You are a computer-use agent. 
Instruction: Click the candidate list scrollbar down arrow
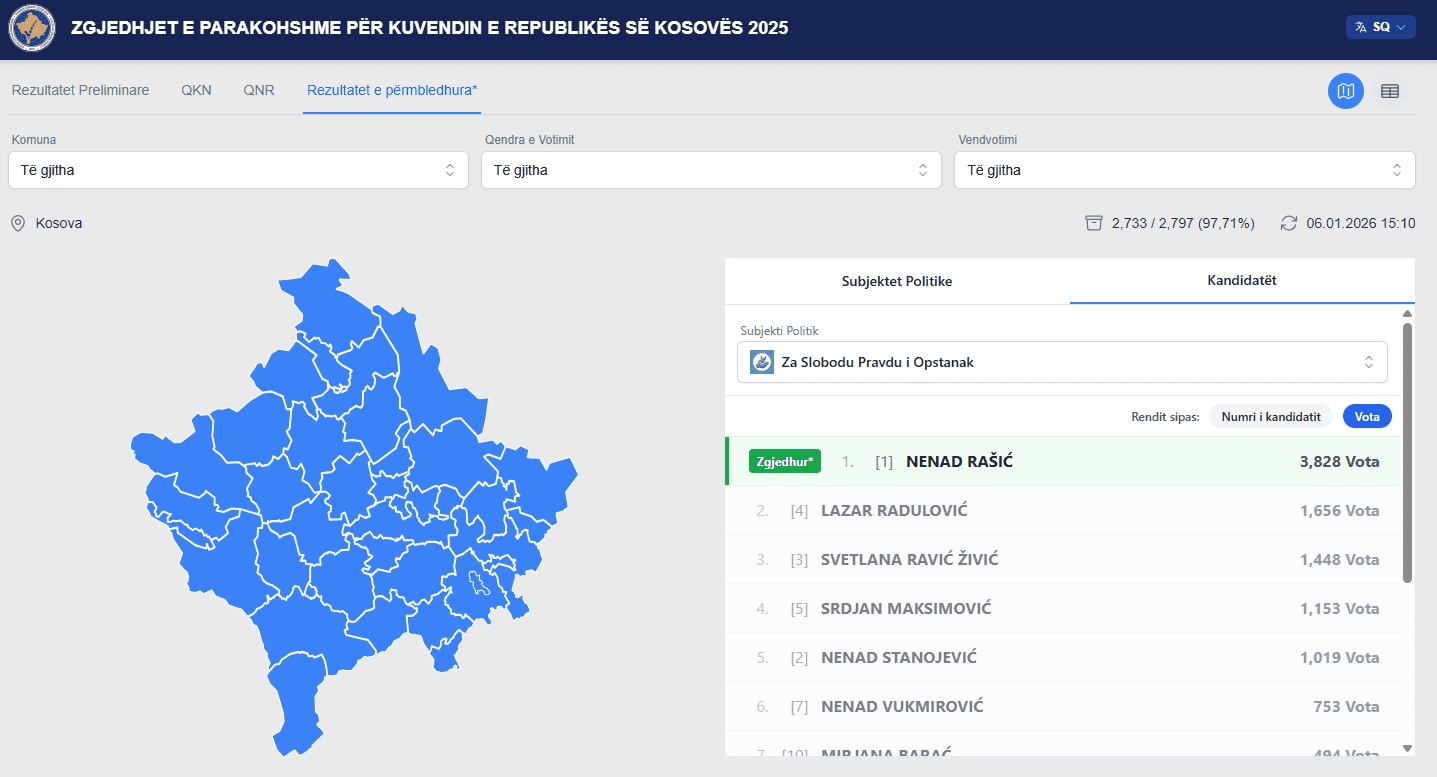[x=1407, y=748]
